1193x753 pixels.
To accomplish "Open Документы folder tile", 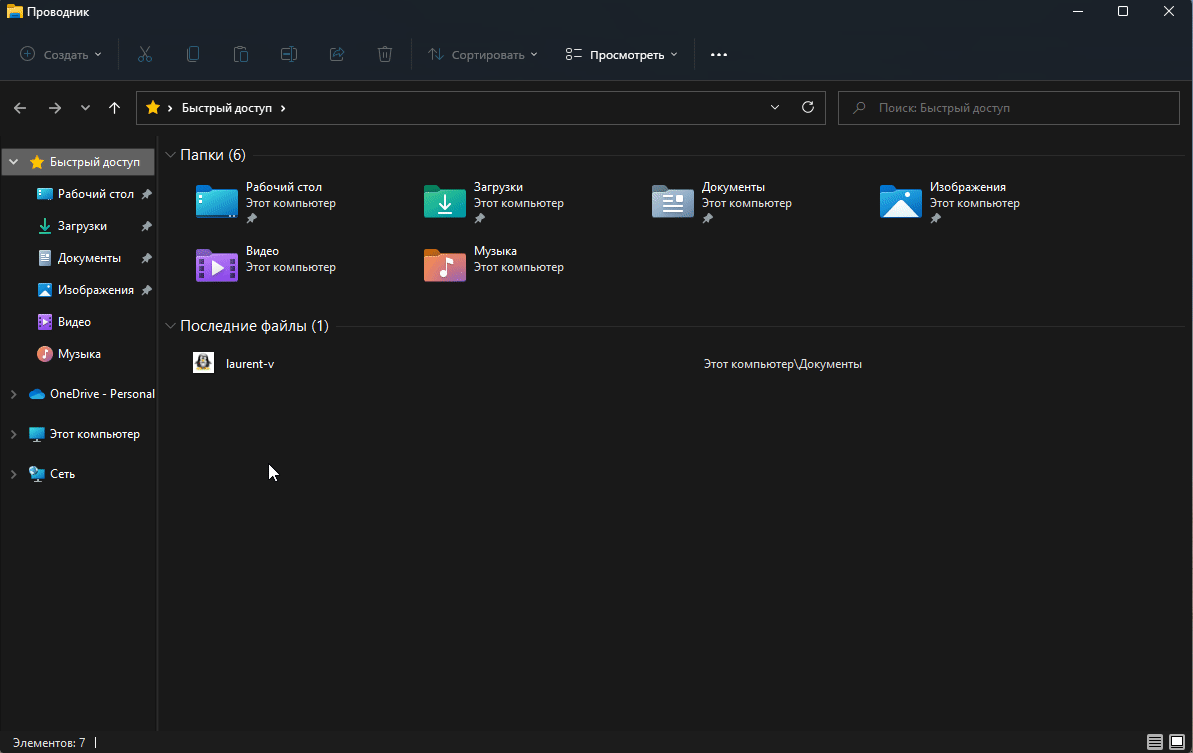I will coord(723,202).
